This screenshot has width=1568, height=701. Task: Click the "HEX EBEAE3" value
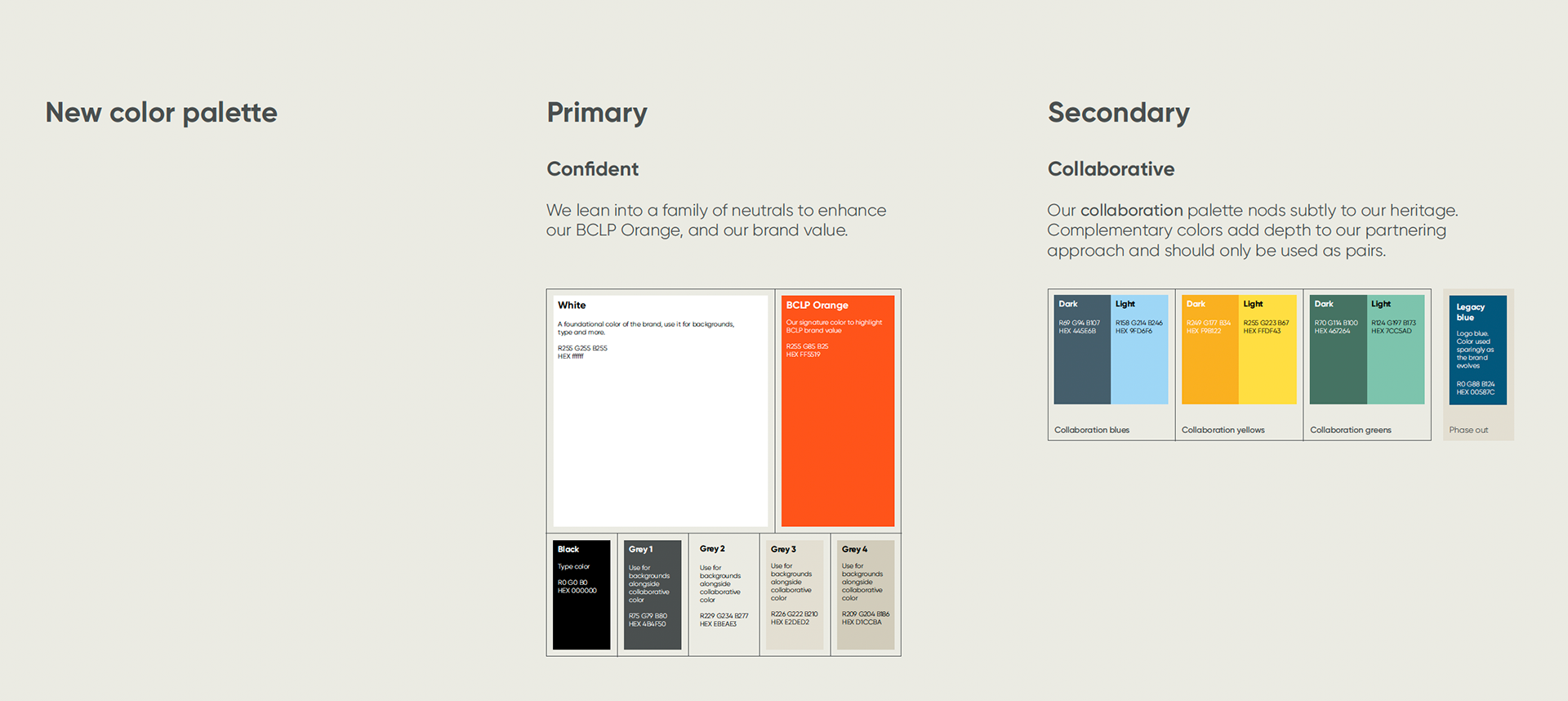pyautogui.click(x=718, y=624)
